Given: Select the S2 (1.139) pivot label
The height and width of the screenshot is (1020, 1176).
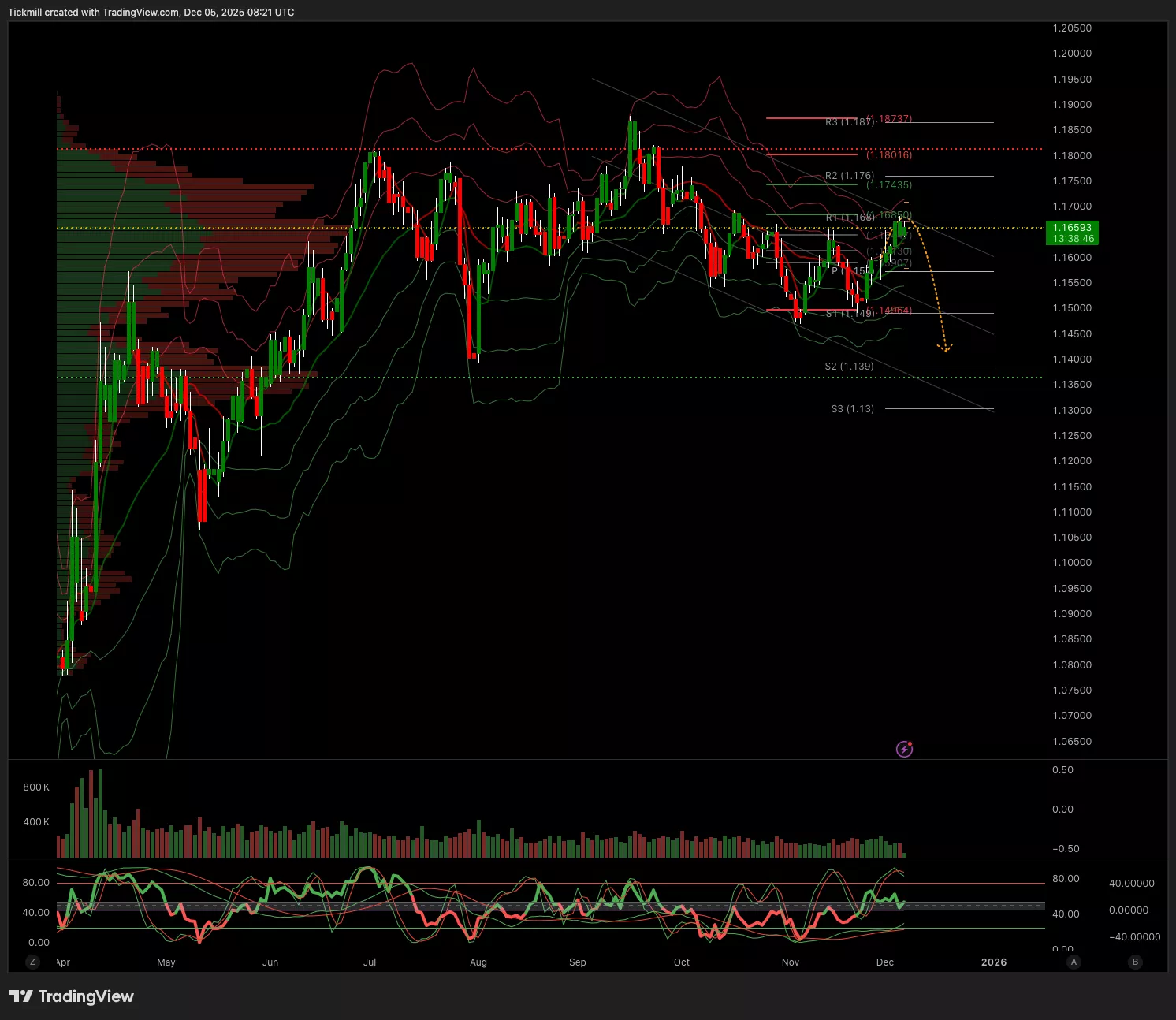Looking at the screenshot, I should [x=849, y=367].
